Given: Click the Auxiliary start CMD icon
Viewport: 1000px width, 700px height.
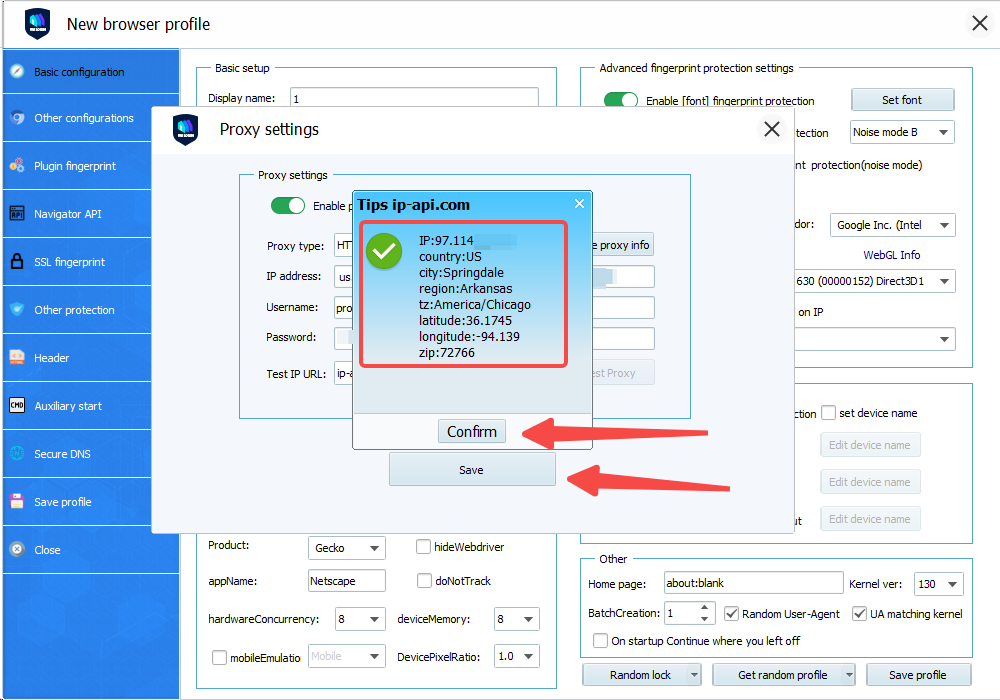Looking at the screenshot, I should 16,406.
